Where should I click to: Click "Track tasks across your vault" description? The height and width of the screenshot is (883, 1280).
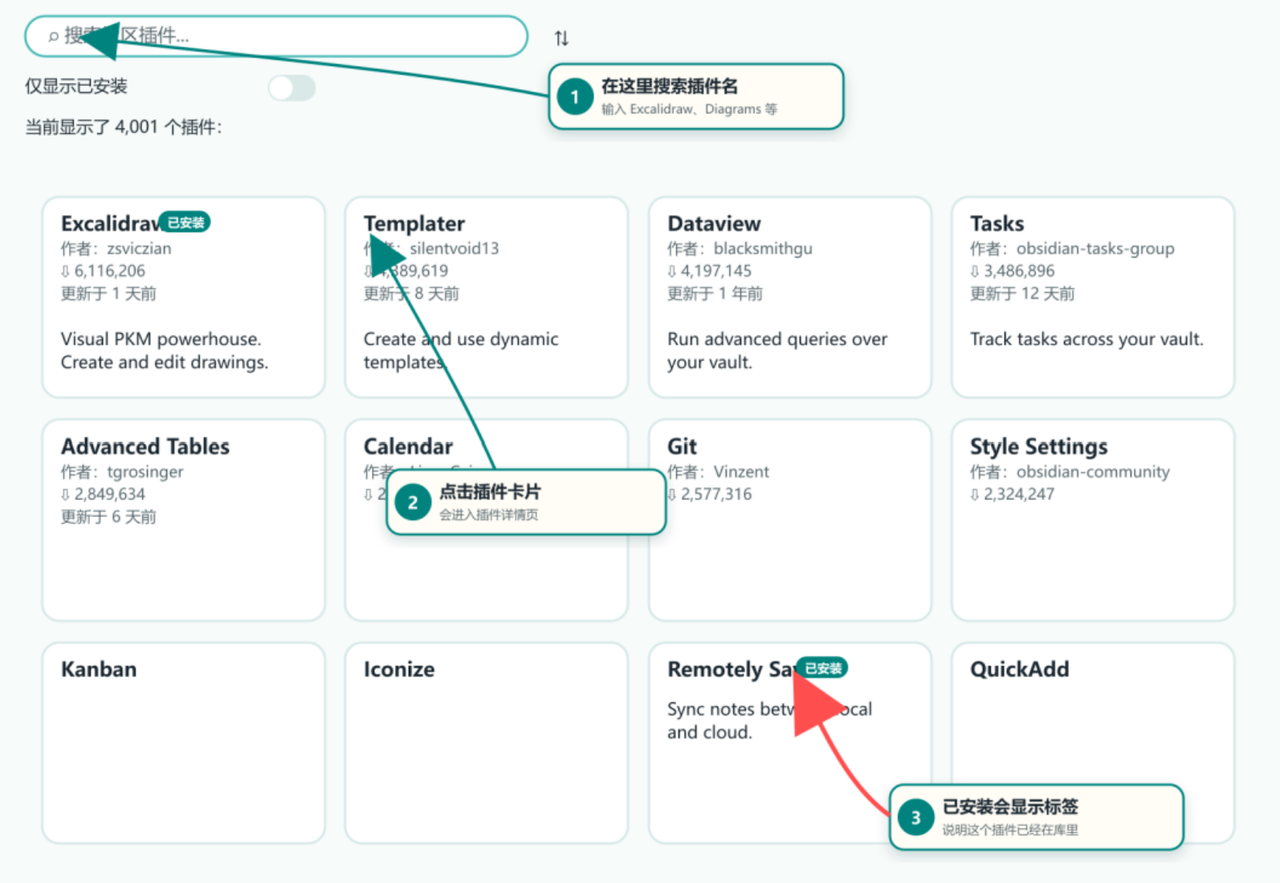tap(1087, 339)
